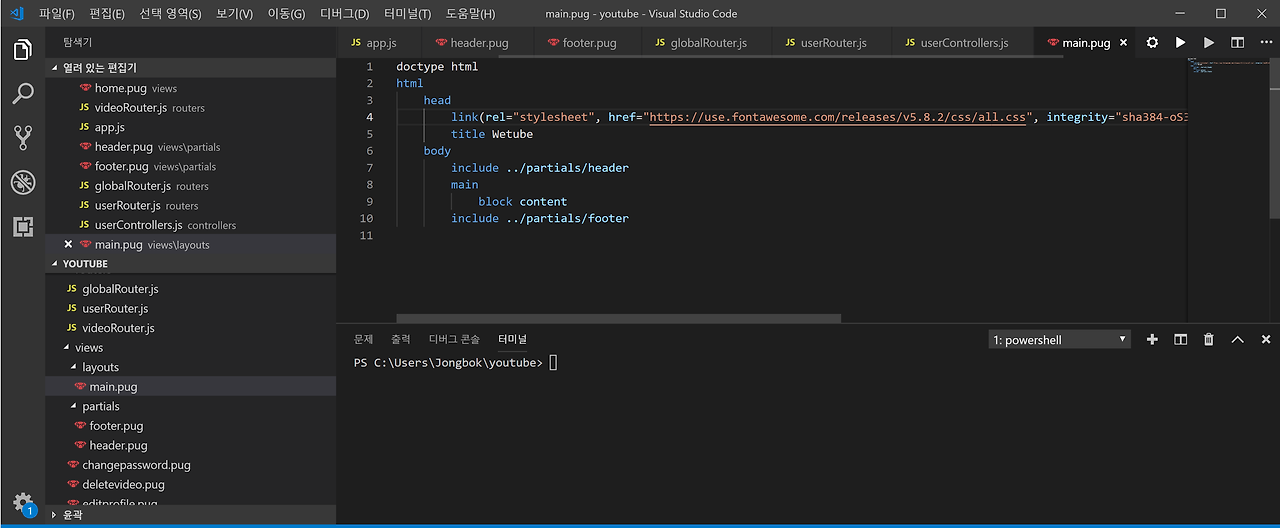Collapse the views folder

point(190,348)
